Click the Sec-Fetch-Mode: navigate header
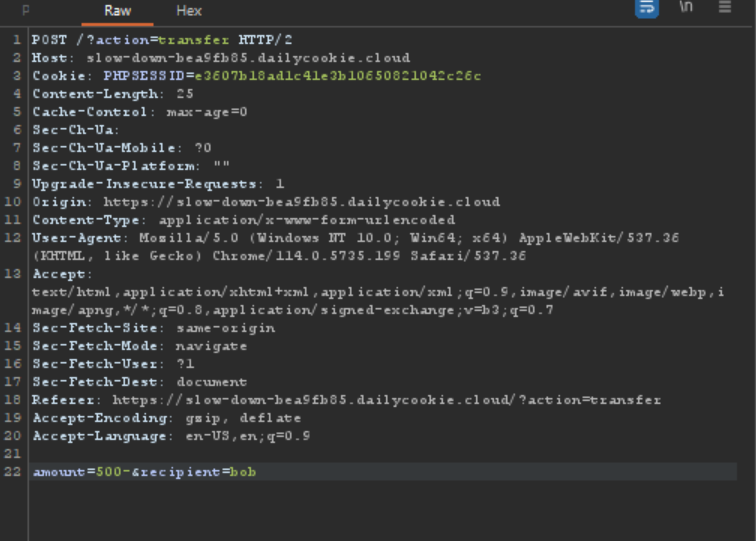Viewport: 756px width, 541px height. [x=140, y=346]
